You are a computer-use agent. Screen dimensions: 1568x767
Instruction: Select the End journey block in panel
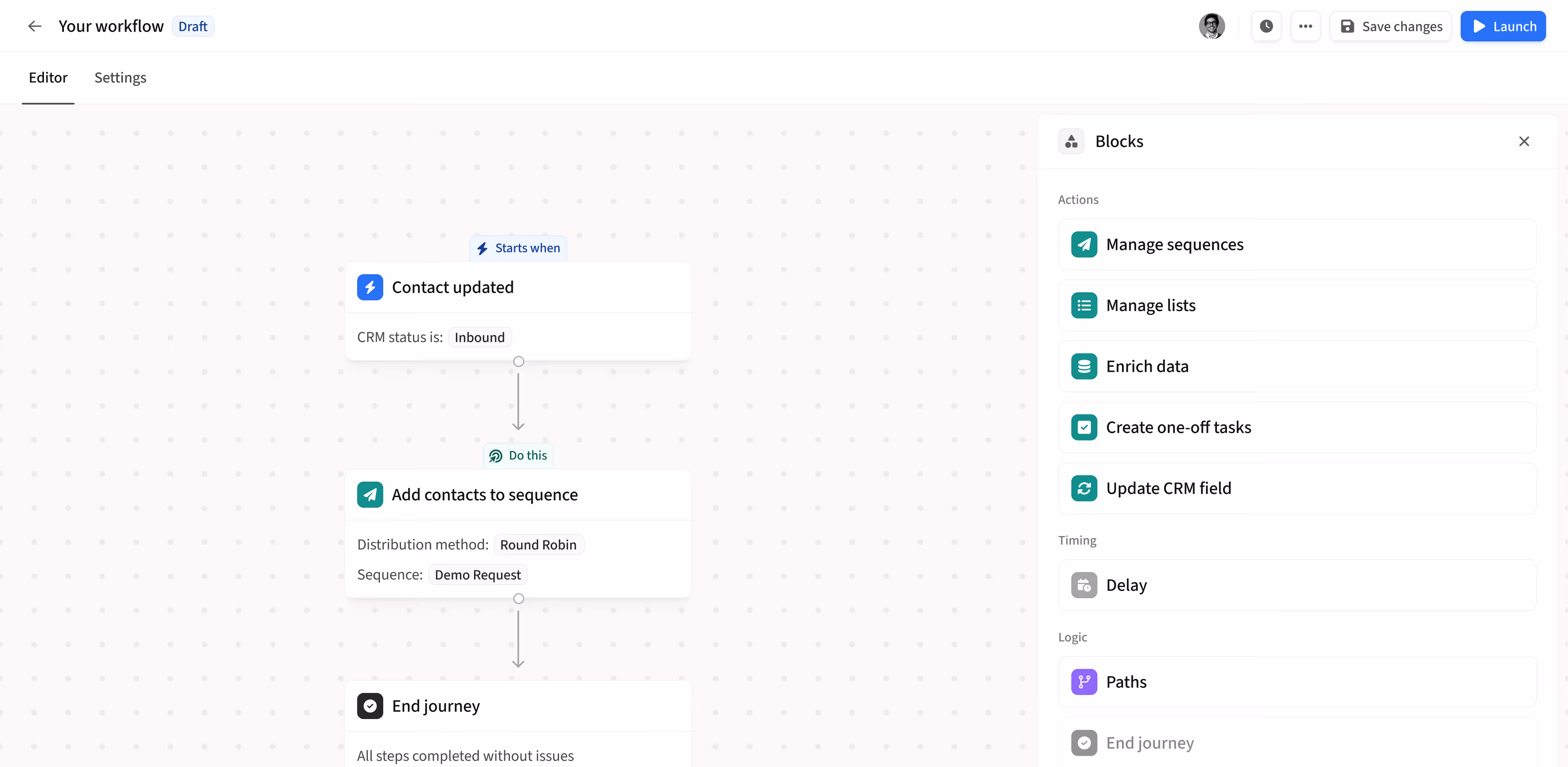pyautogui.click(x=1297, y=743)
